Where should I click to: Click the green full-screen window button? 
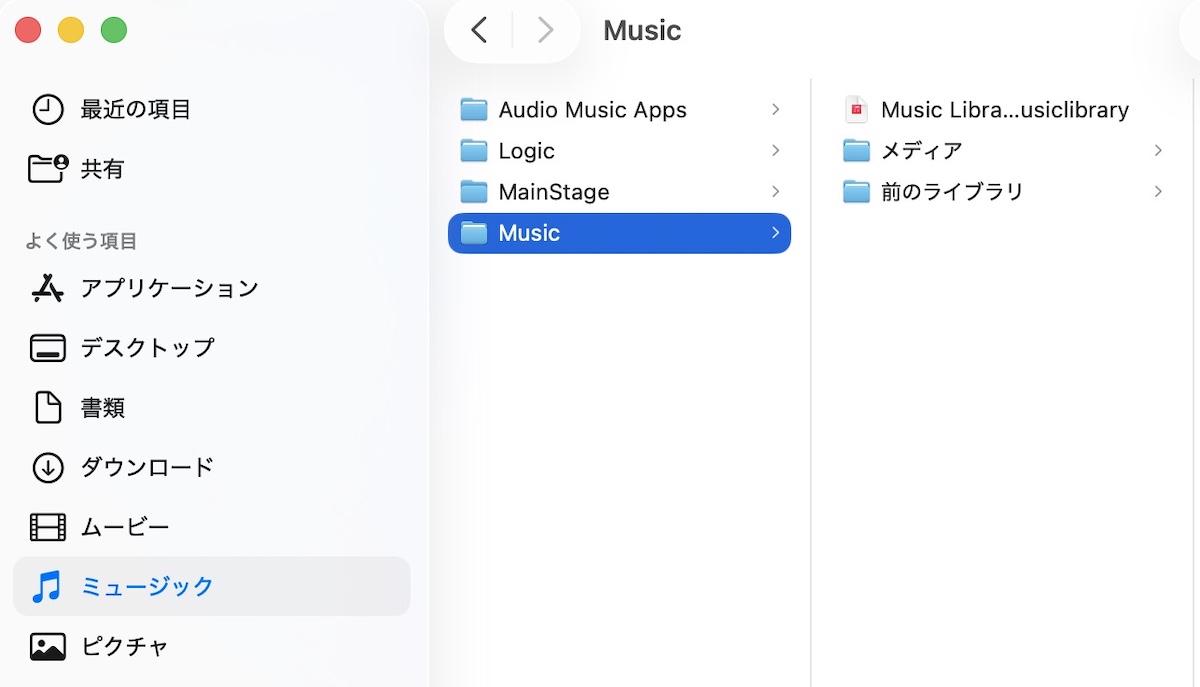click(114, 30)
